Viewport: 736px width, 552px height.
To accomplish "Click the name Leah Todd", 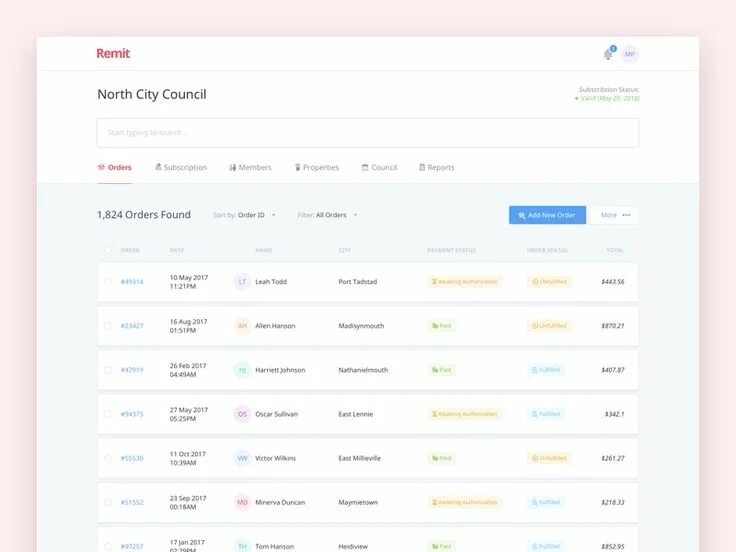I will click(x=271, y=282).
